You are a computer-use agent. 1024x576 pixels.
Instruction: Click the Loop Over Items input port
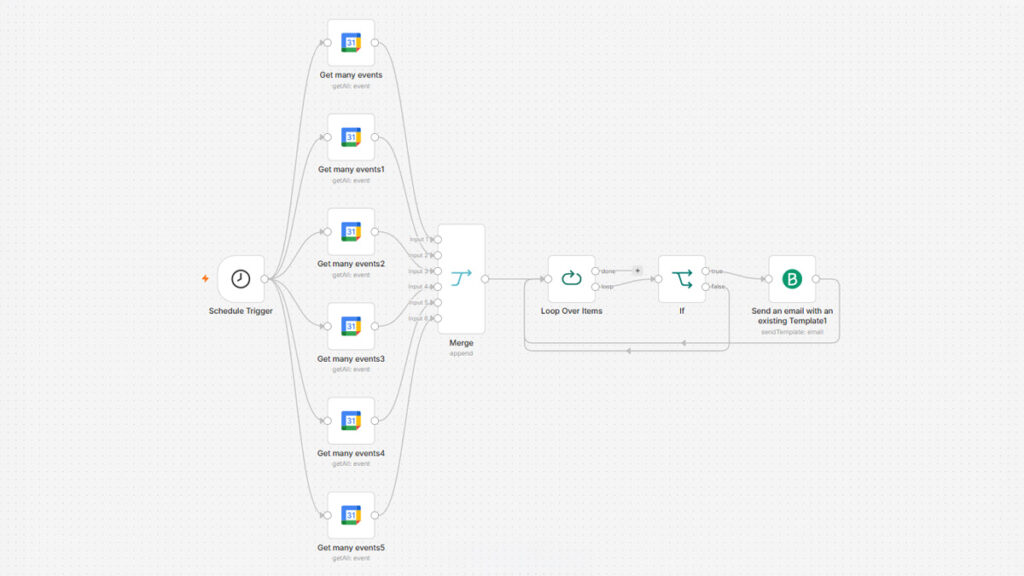click(x=548, y=279)
